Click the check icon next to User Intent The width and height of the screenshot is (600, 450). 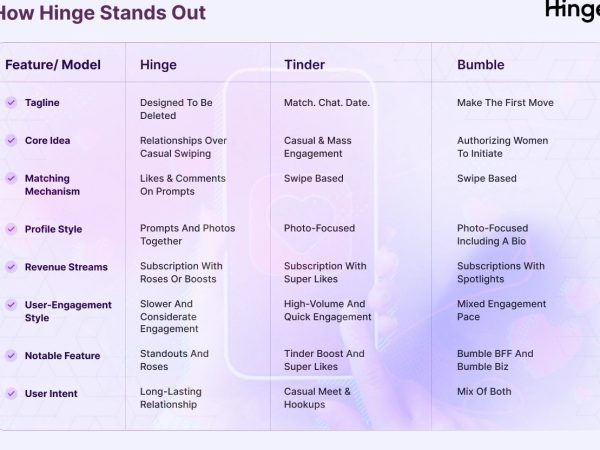(x=11, y=393)
